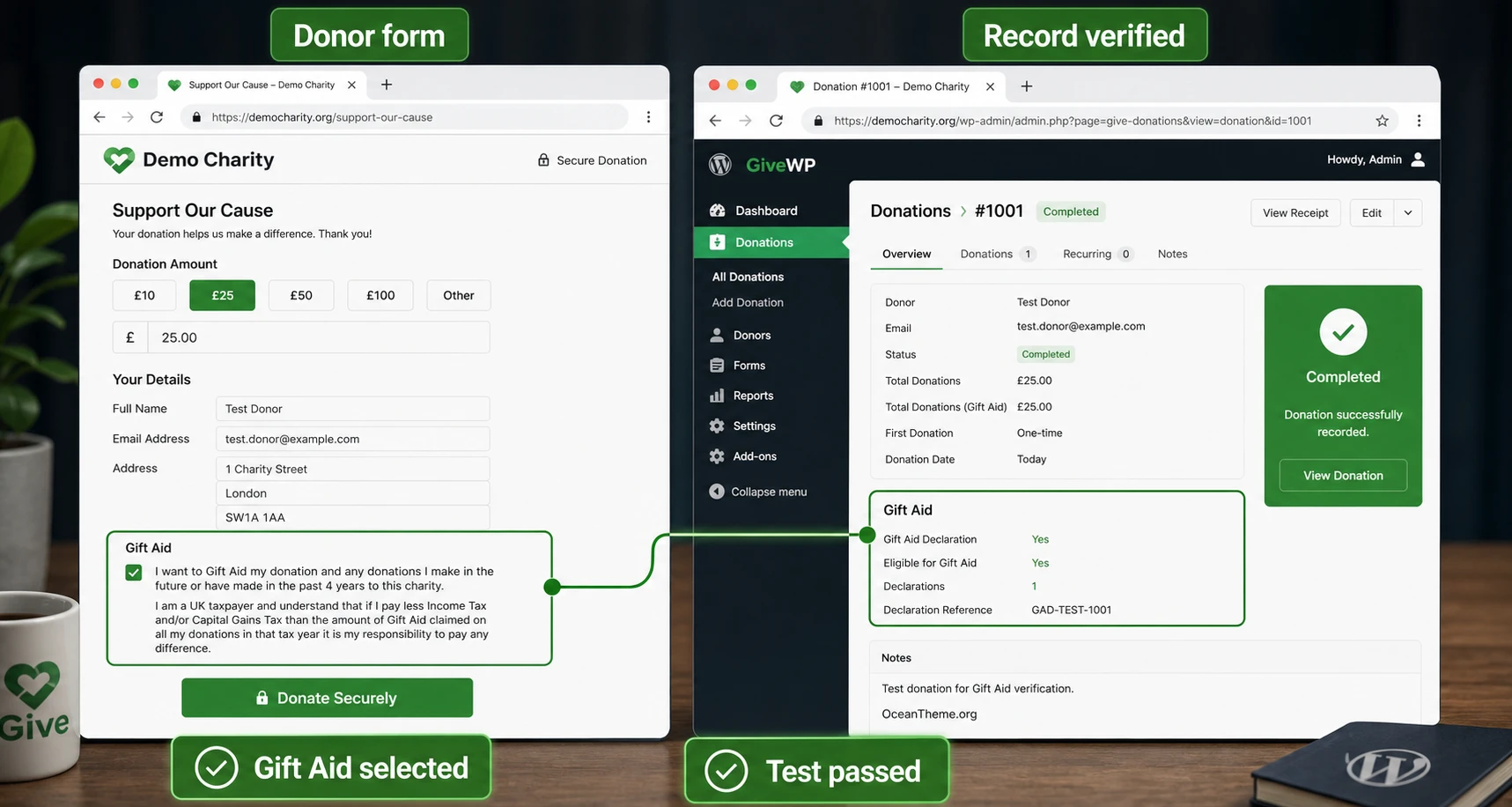The height and width of the screenshot is (807, 1512).
Task: Click the SW1A 1AA postcode field
Action: point(352,517)
